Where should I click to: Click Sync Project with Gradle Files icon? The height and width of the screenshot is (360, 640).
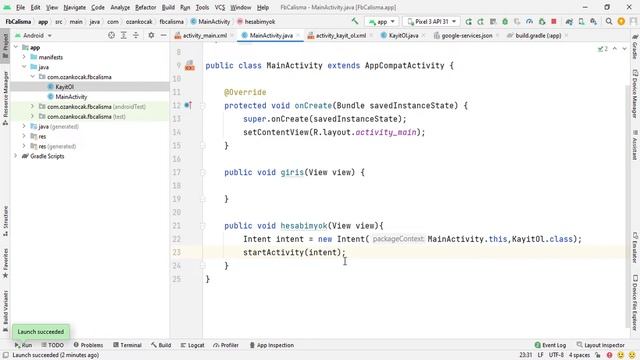(569, 22)
